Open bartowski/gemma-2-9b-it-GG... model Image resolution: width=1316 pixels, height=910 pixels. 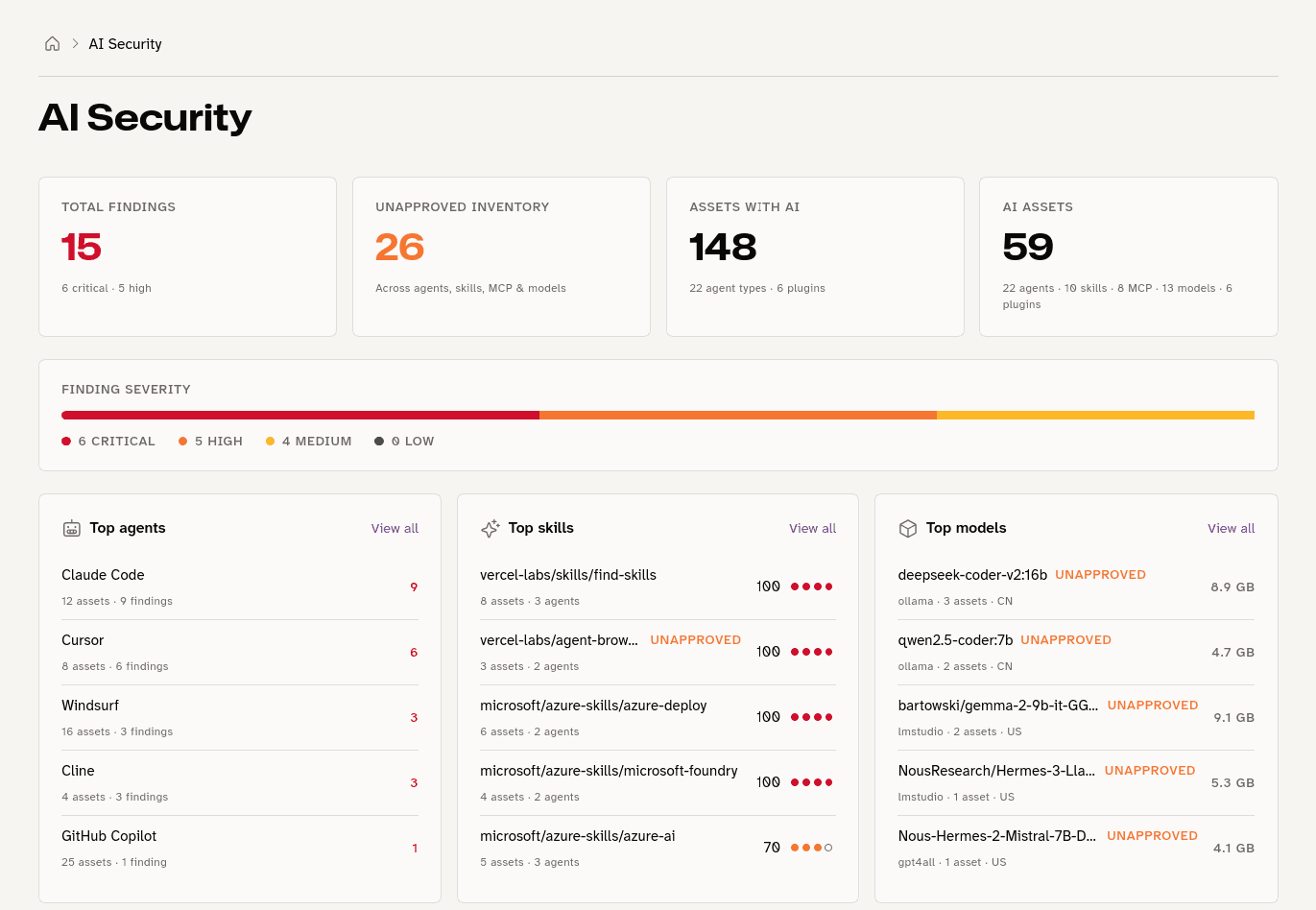click(998, 706)
